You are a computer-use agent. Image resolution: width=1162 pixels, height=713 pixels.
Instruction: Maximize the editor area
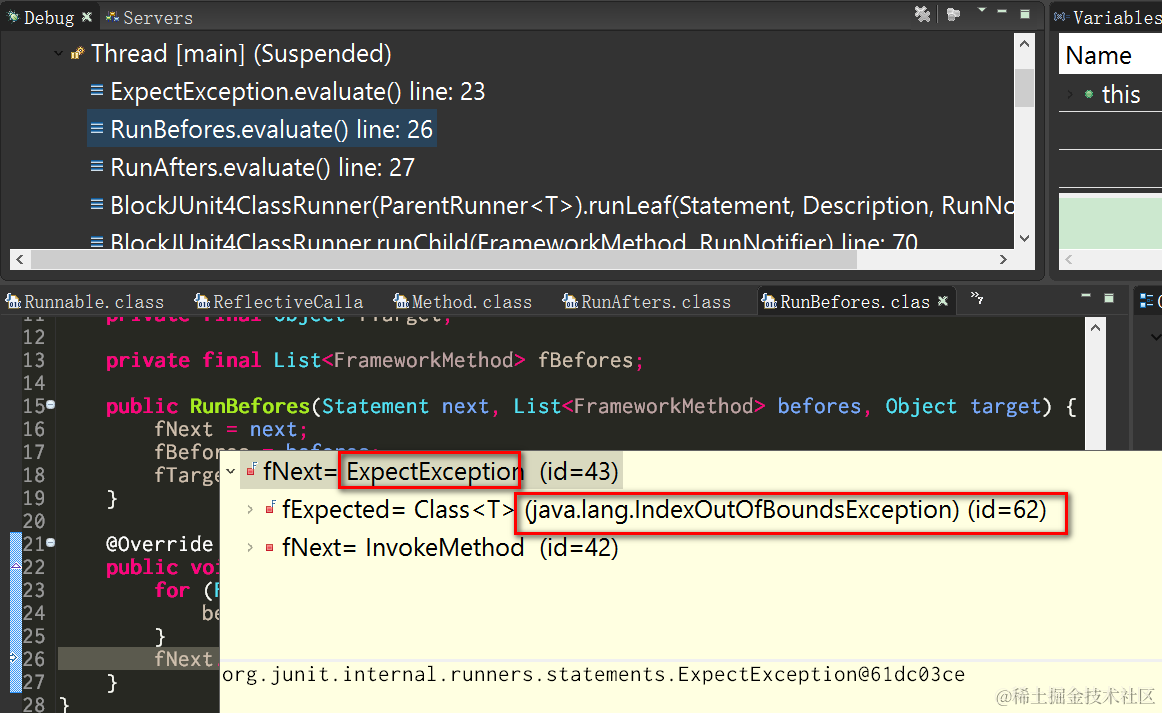tap(1109, 298)
